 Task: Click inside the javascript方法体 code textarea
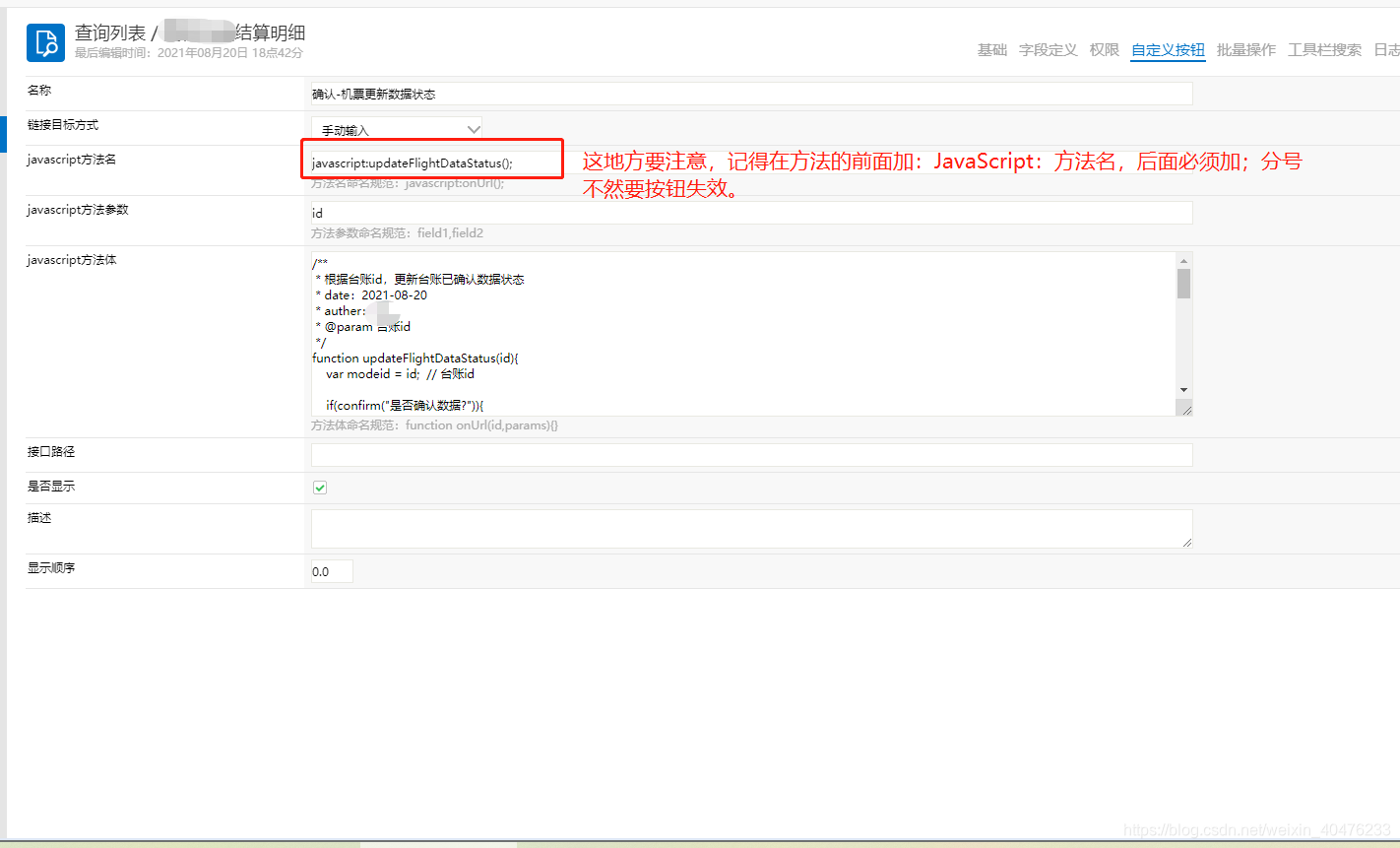[x=743, y=334]
